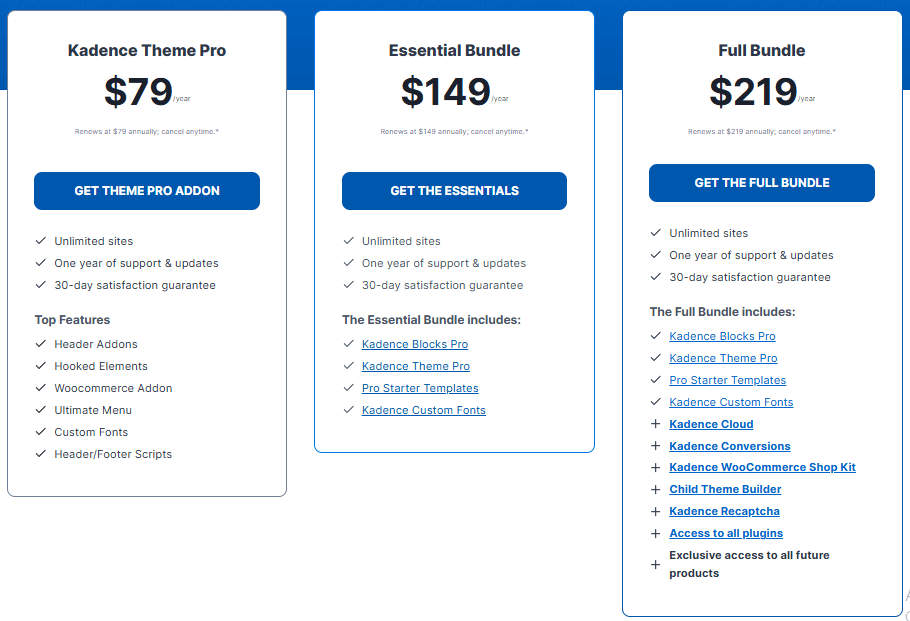Open Kadence Blocks Pro link in Full Bundle

pos(722,336)
